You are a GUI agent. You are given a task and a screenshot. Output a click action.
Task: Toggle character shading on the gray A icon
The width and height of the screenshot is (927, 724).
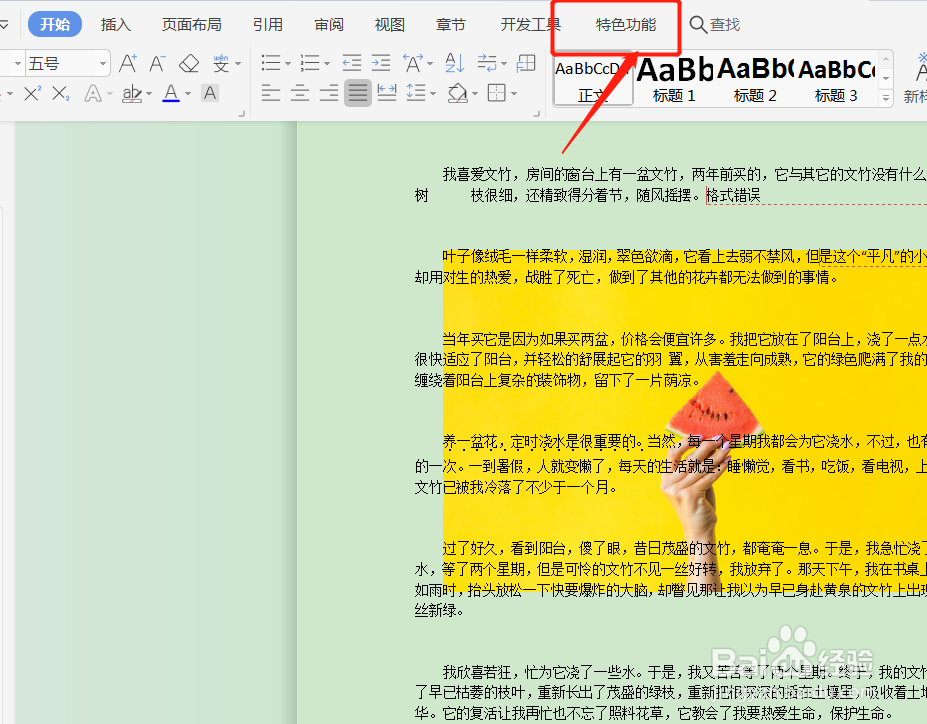[210, 93]
